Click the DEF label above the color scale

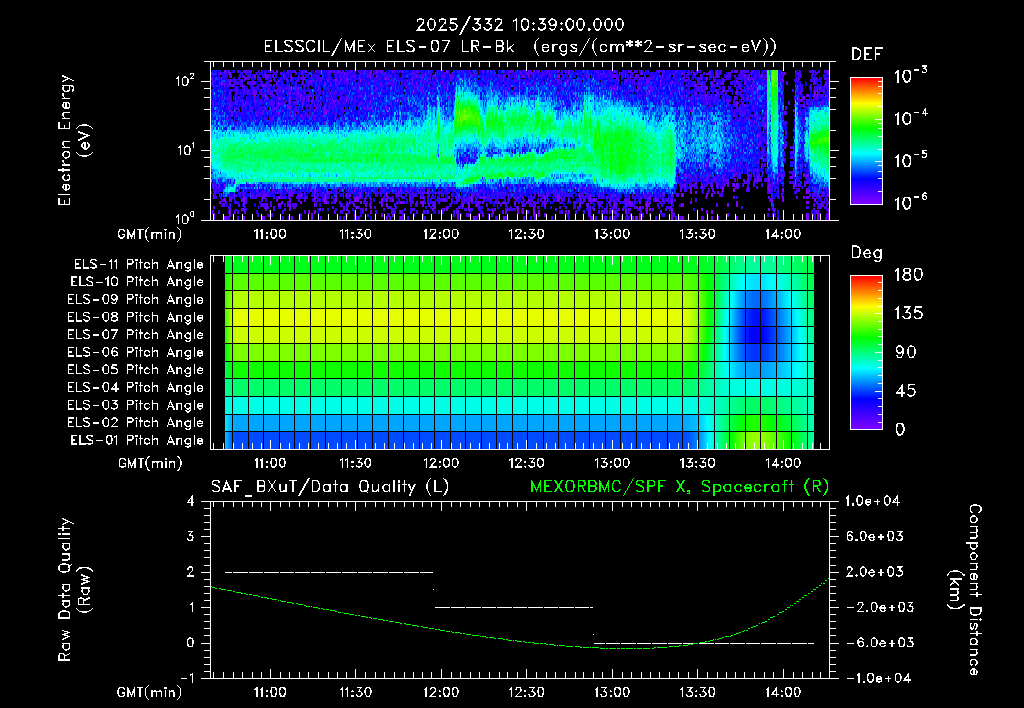click(866, 55)
